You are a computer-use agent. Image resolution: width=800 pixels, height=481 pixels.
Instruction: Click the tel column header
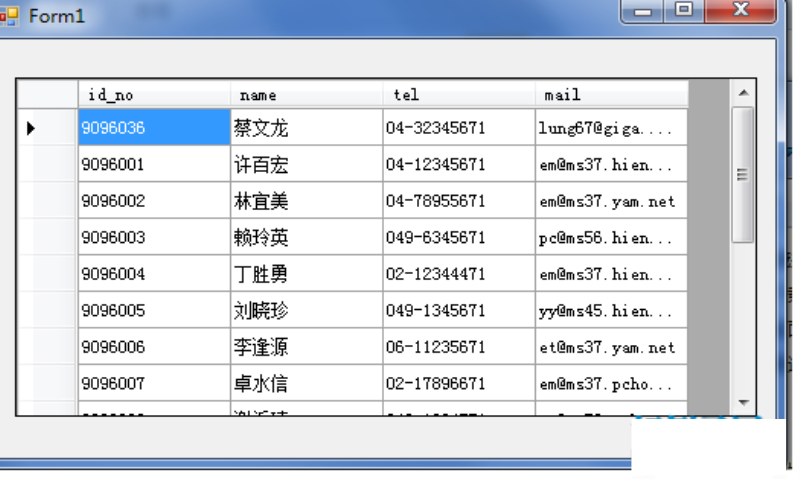pyautogui.click(x=458, y=95)
